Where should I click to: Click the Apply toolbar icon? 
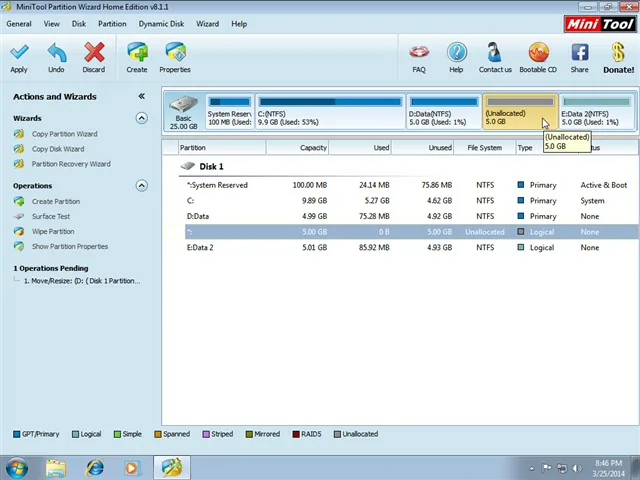tap(18, 57)
